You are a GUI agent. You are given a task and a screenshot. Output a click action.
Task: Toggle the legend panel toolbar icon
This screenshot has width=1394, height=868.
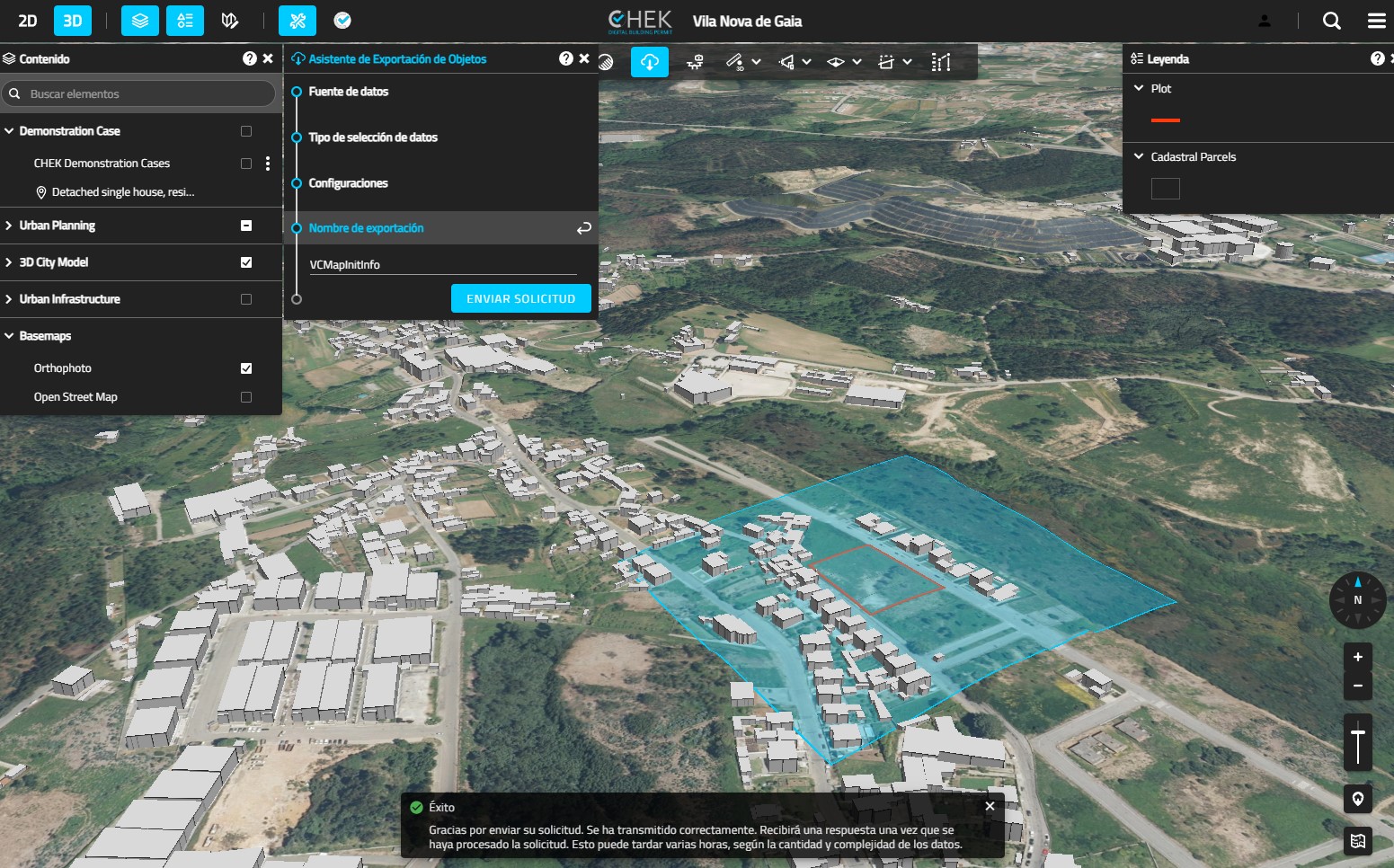click(185, 21)
